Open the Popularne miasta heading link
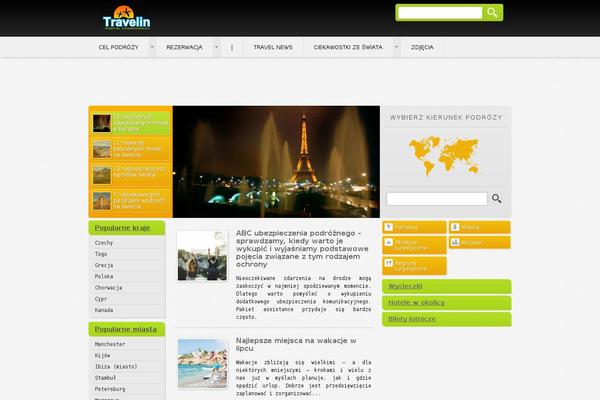This screenshot has height=400, width=600. 126,329
